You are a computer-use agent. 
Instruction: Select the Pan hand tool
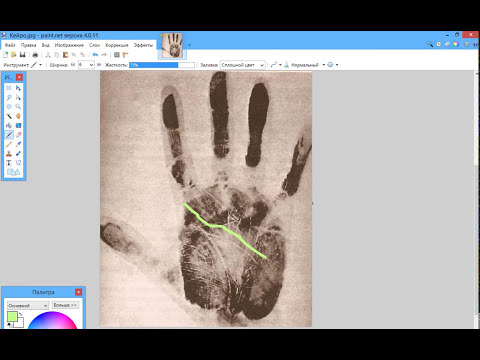[x=18, y=116]
